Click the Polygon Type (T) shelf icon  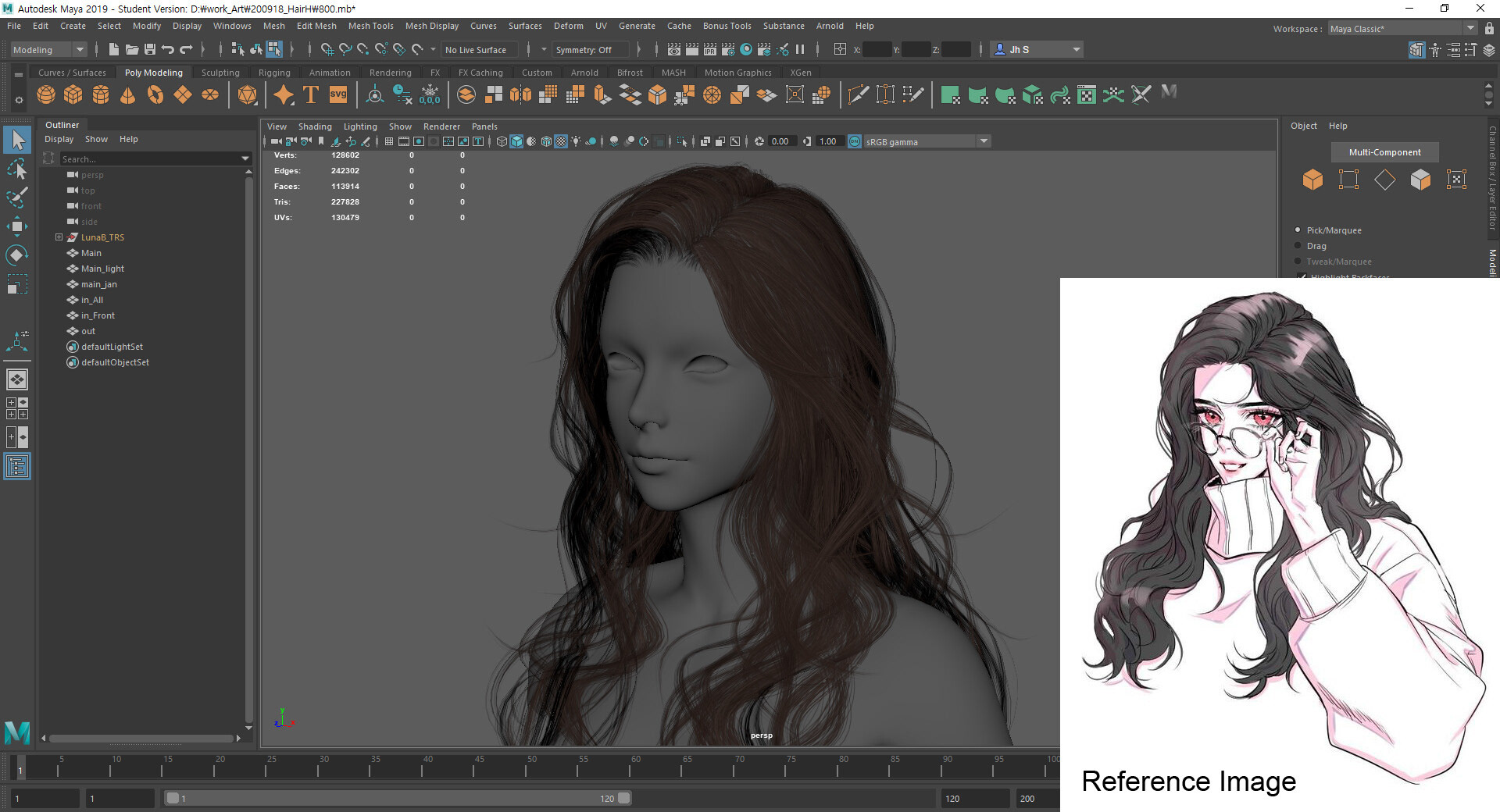pyautogui.click(x=310, y=95)
